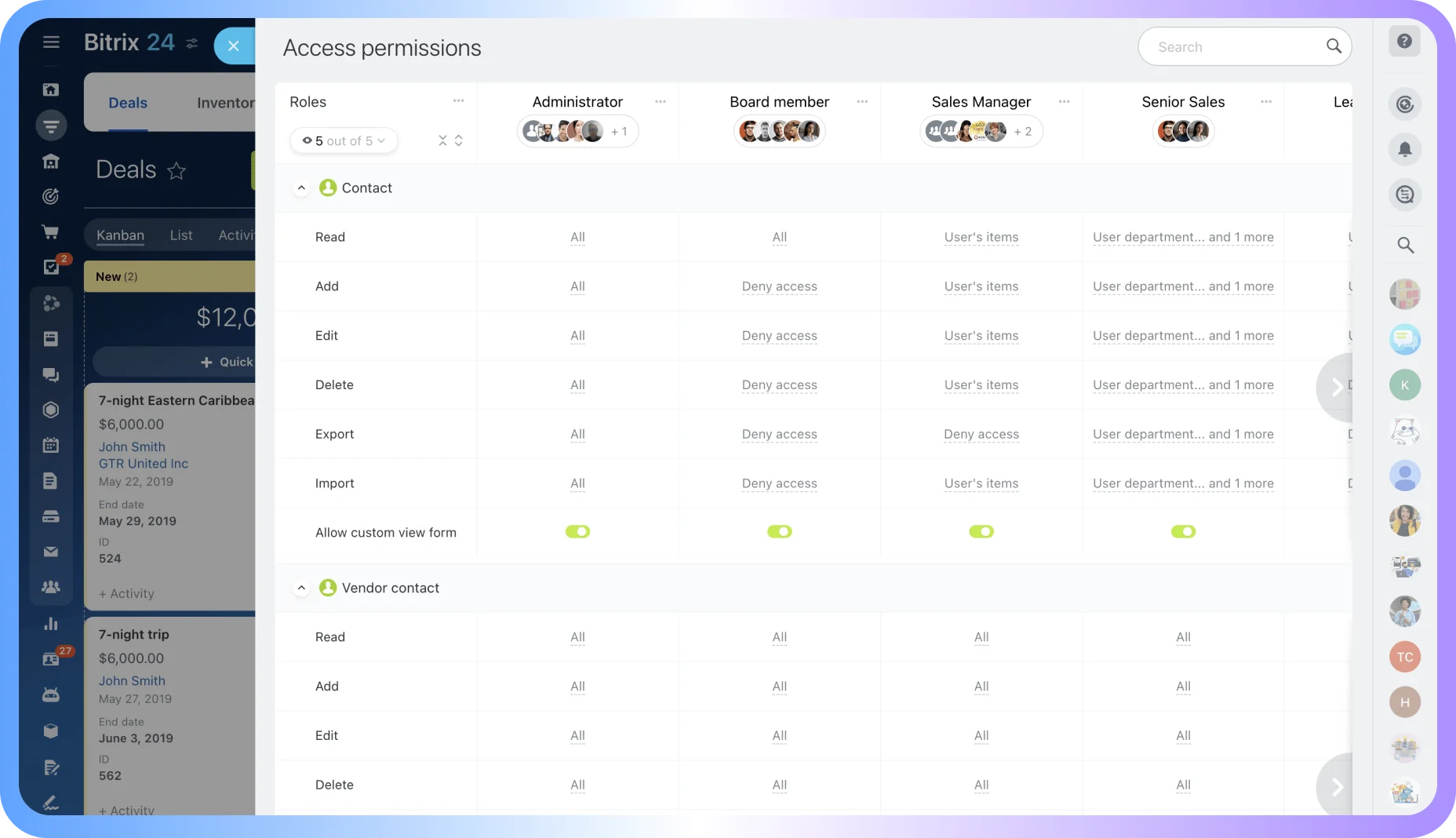Viewport: 1456px width, 838px height.
Task: Open the help question mark icon
Action: click(1406, 41)
